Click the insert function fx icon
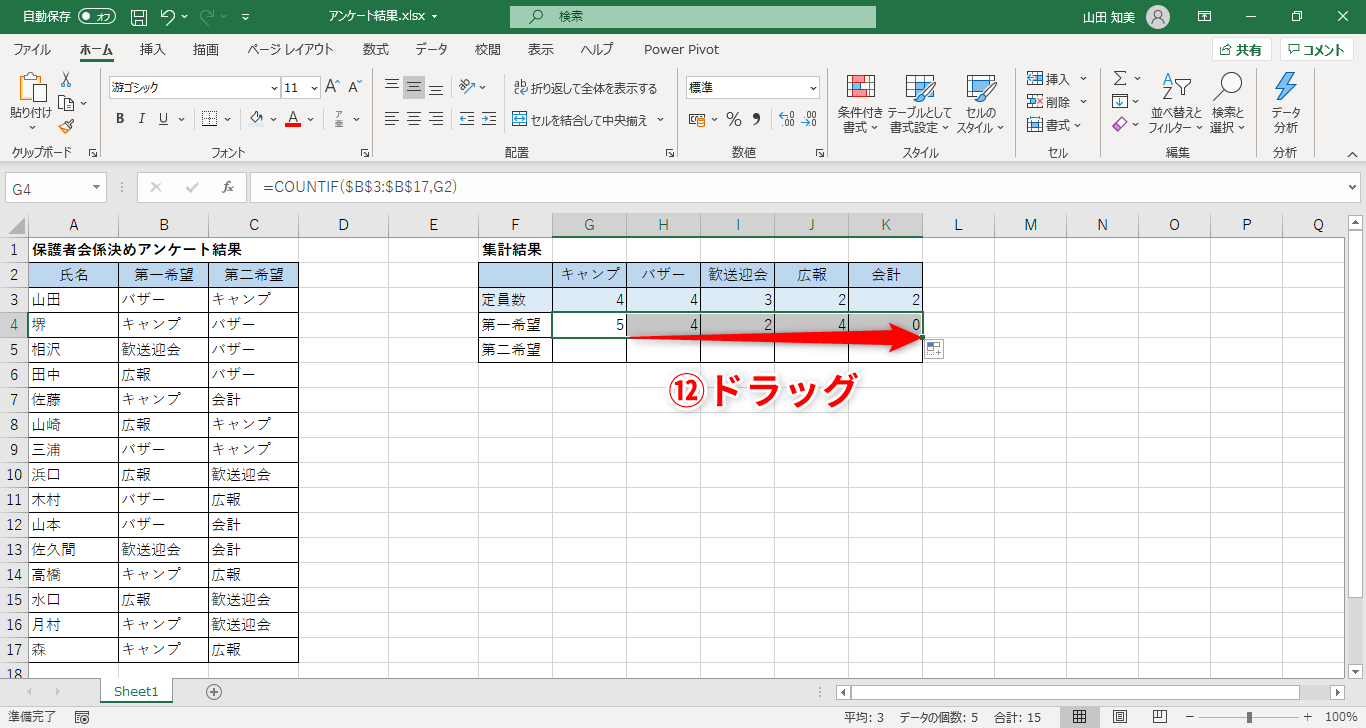1366x728 pixels. pyautogui.click(x=228, y=187)
